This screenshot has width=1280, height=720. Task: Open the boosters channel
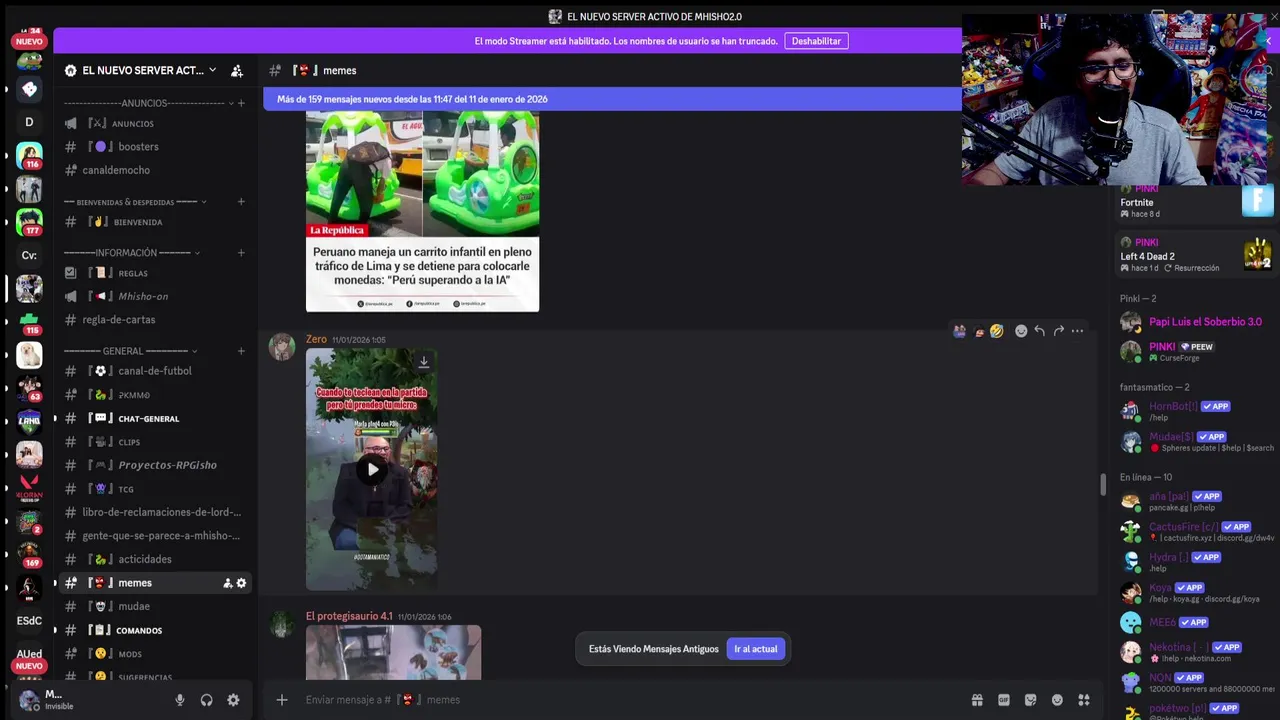(x=154, y=147)
